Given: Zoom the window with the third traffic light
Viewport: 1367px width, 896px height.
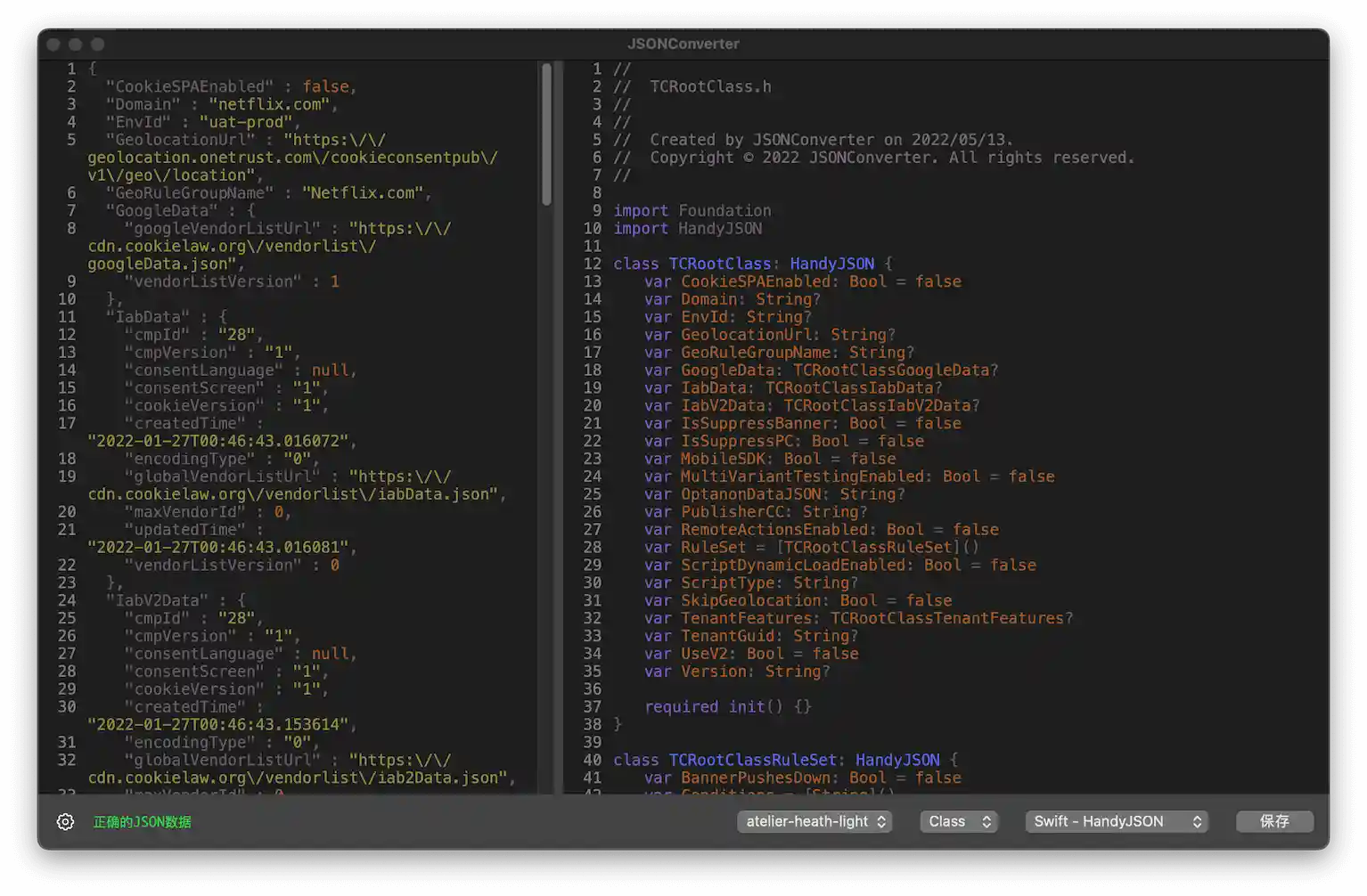Looking at the screenshot, I should click(98, 45).
